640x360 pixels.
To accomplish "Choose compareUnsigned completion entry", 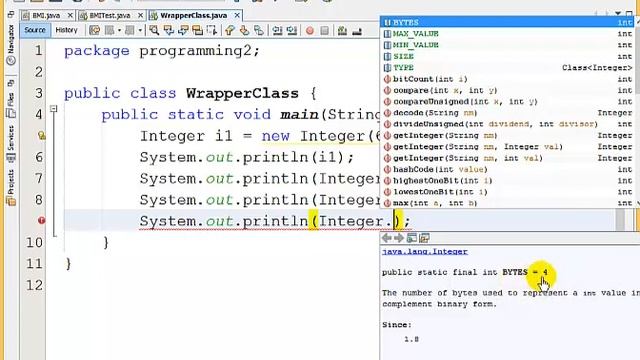I will (507, 101).
